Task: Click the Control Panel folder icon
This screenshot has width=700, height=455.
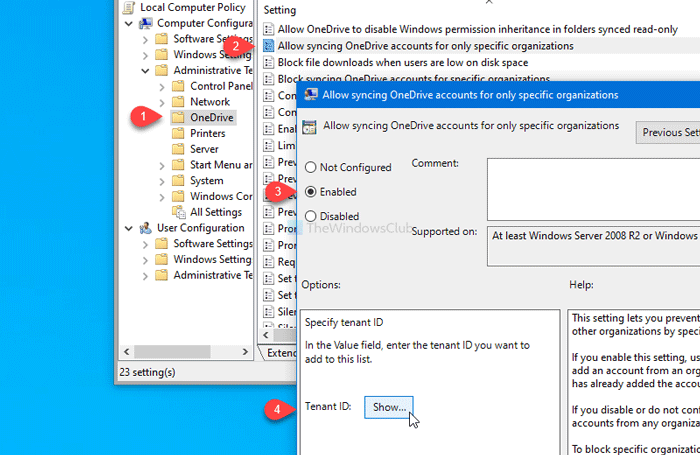Action: click(178, 86)
